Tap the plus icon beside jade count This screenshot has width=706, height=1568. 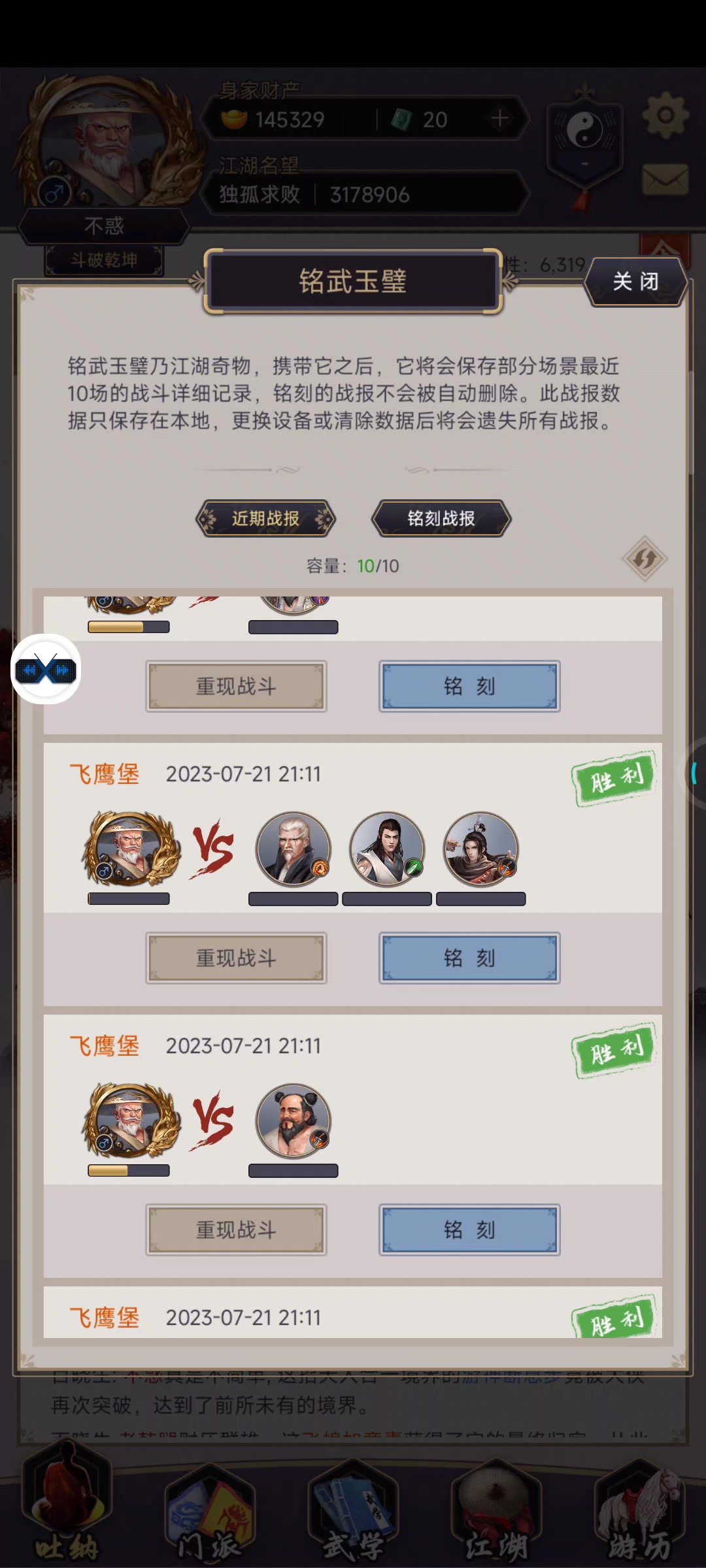pos(500,118)
